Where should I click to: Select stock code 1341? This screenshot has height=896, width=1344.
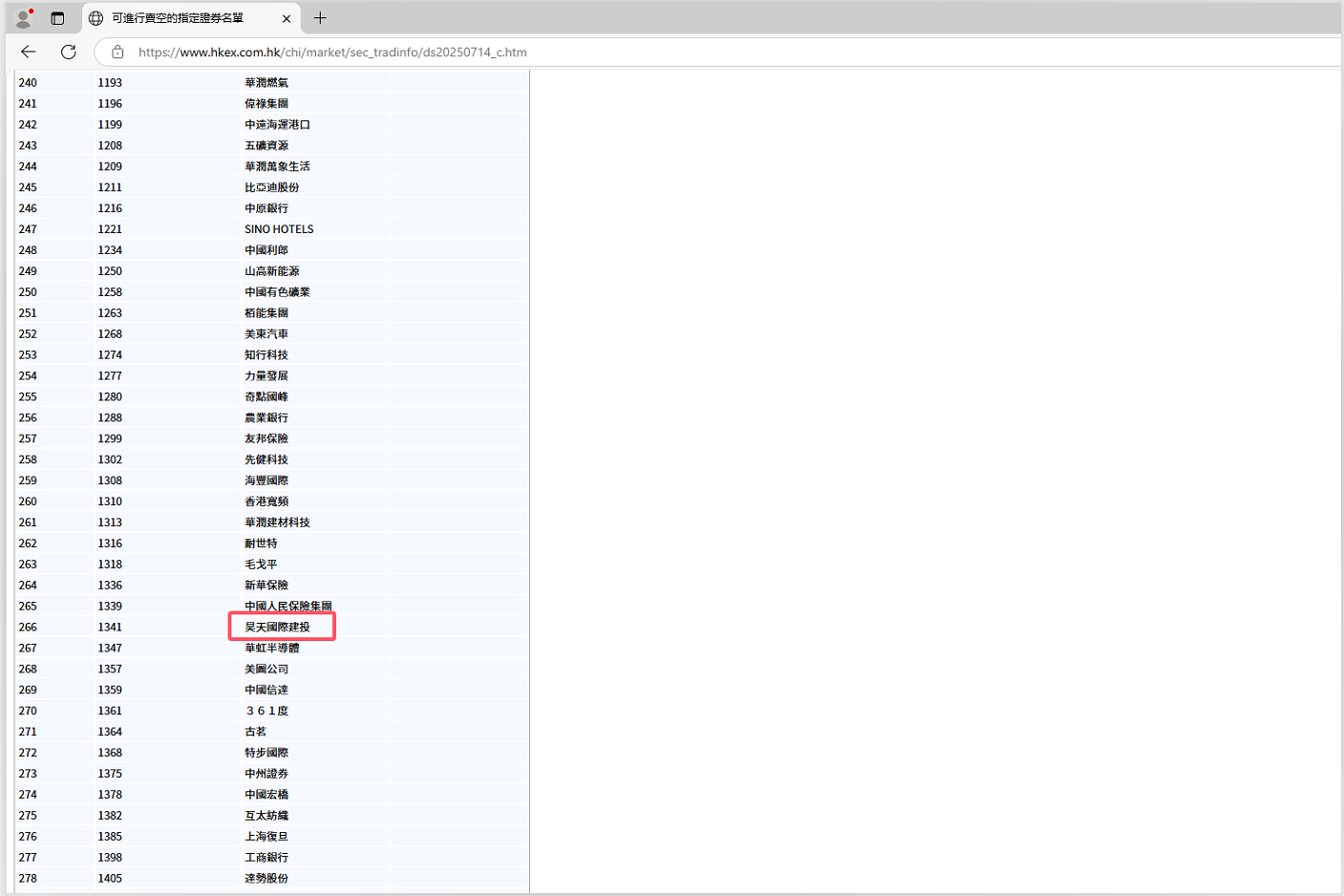[110, 628]
